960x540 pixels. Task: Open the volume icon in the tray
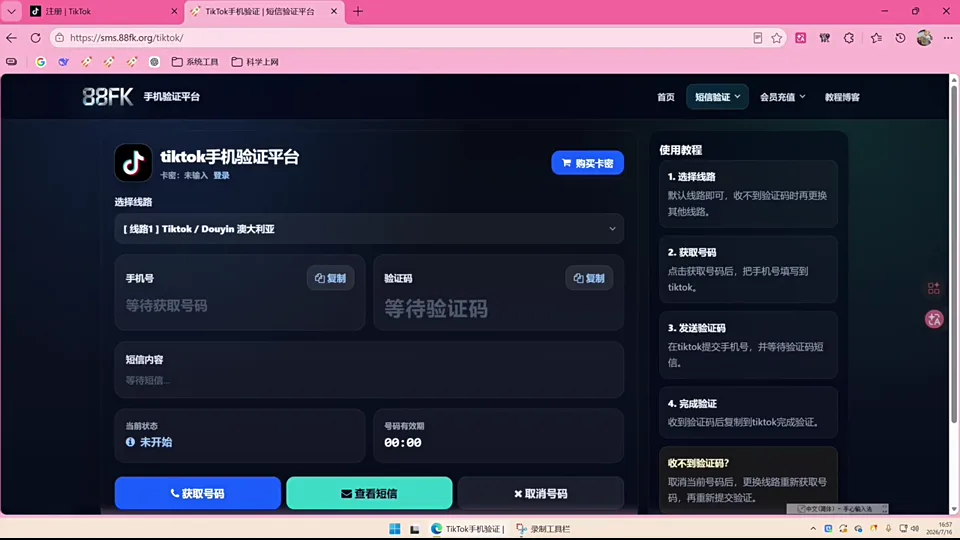[915, 528]
